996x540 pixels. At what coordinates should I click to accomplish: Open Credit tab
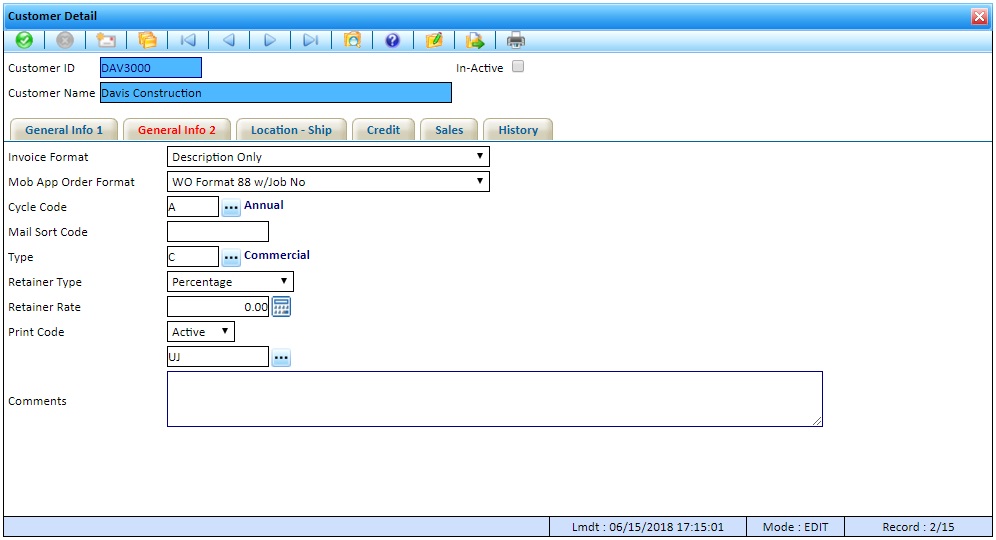pyautogui.click(x=384, y=130)
